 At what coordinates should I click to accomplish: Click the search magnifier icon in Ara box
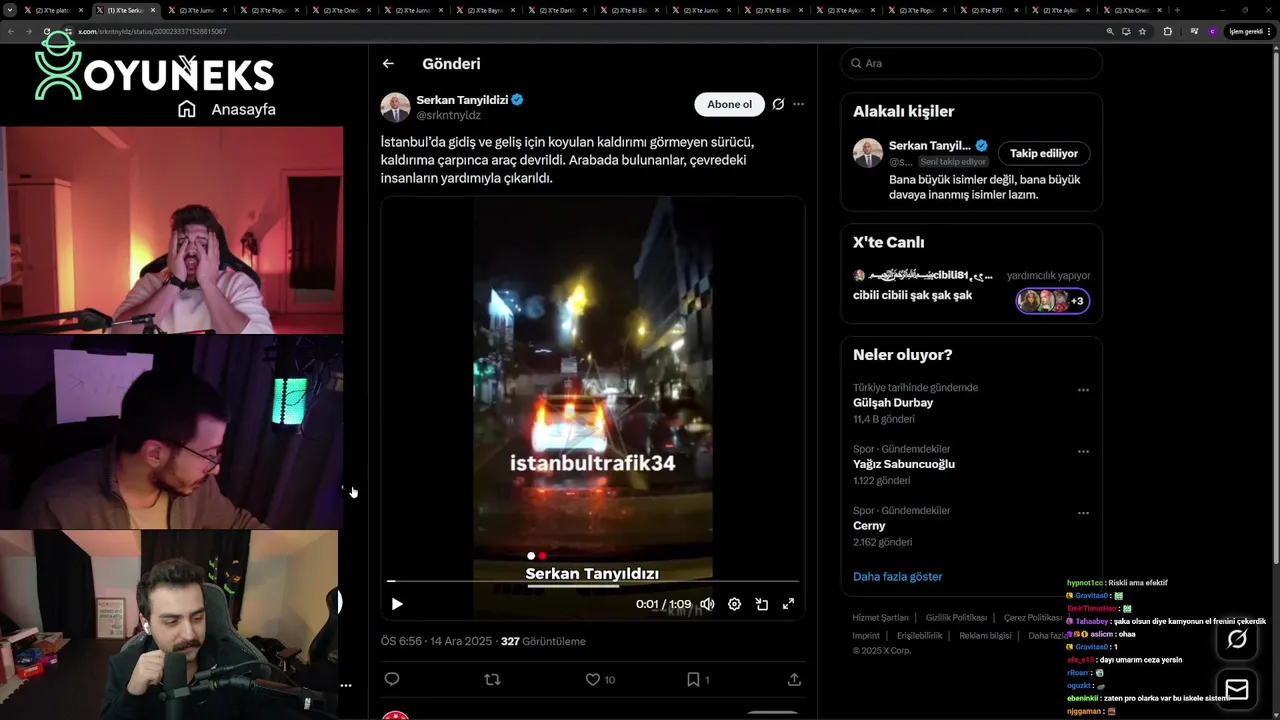coord(856,63)
